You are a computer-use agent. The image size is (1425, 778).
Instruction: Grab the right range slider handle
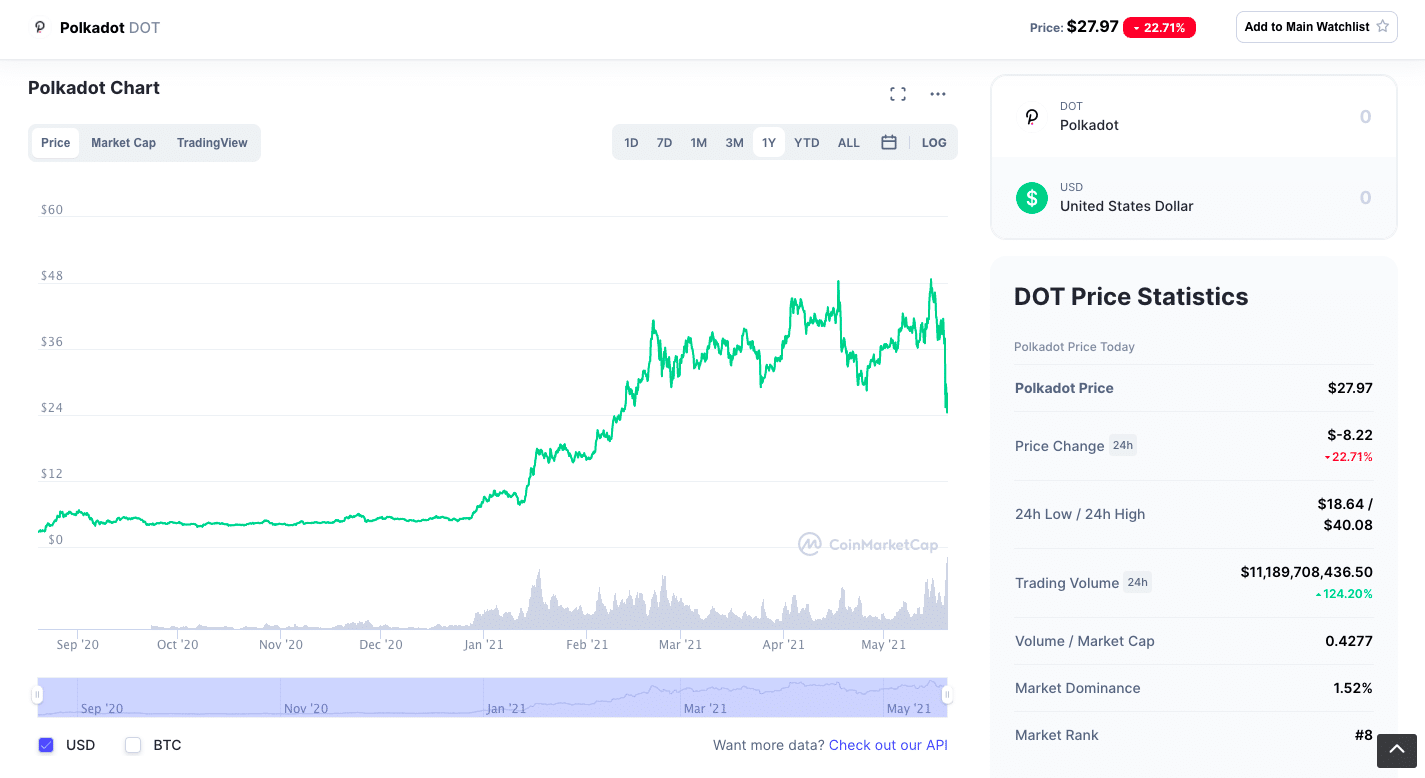click(947, 695)
